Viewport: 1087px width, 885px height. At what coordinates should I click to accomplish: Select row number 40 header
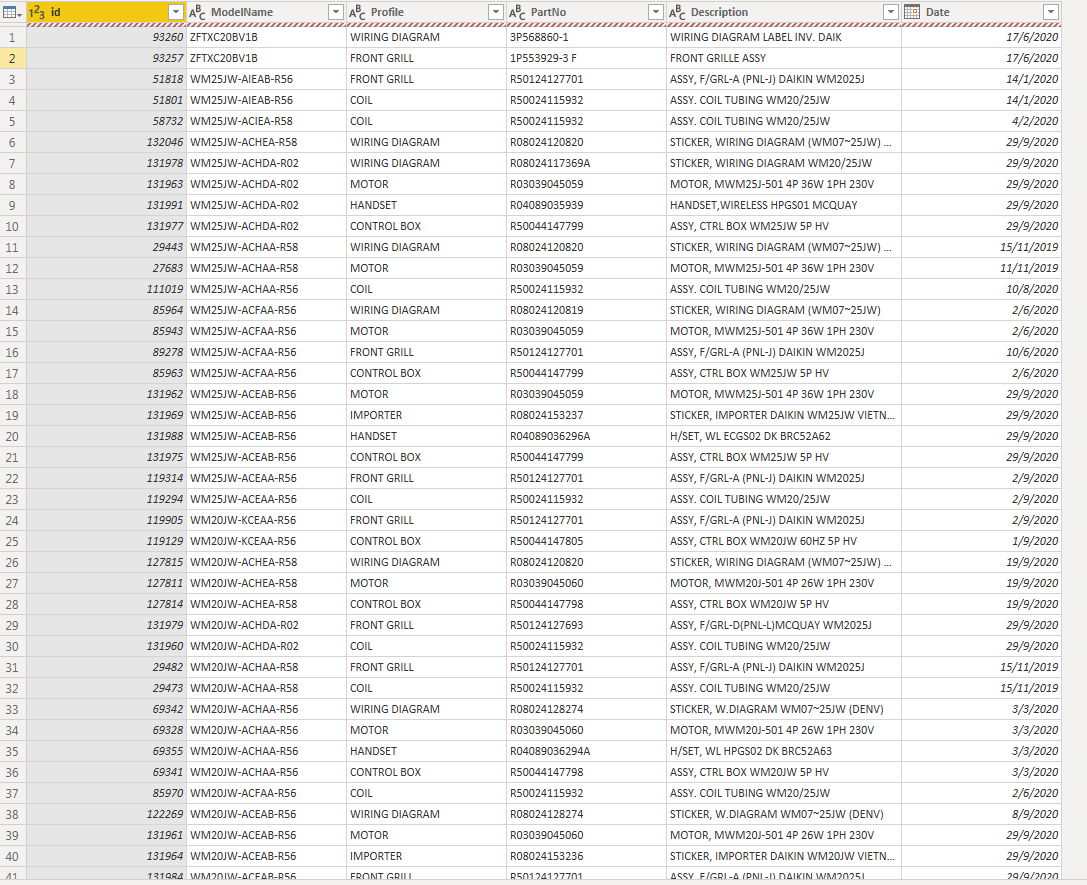[x=12, y=857]
